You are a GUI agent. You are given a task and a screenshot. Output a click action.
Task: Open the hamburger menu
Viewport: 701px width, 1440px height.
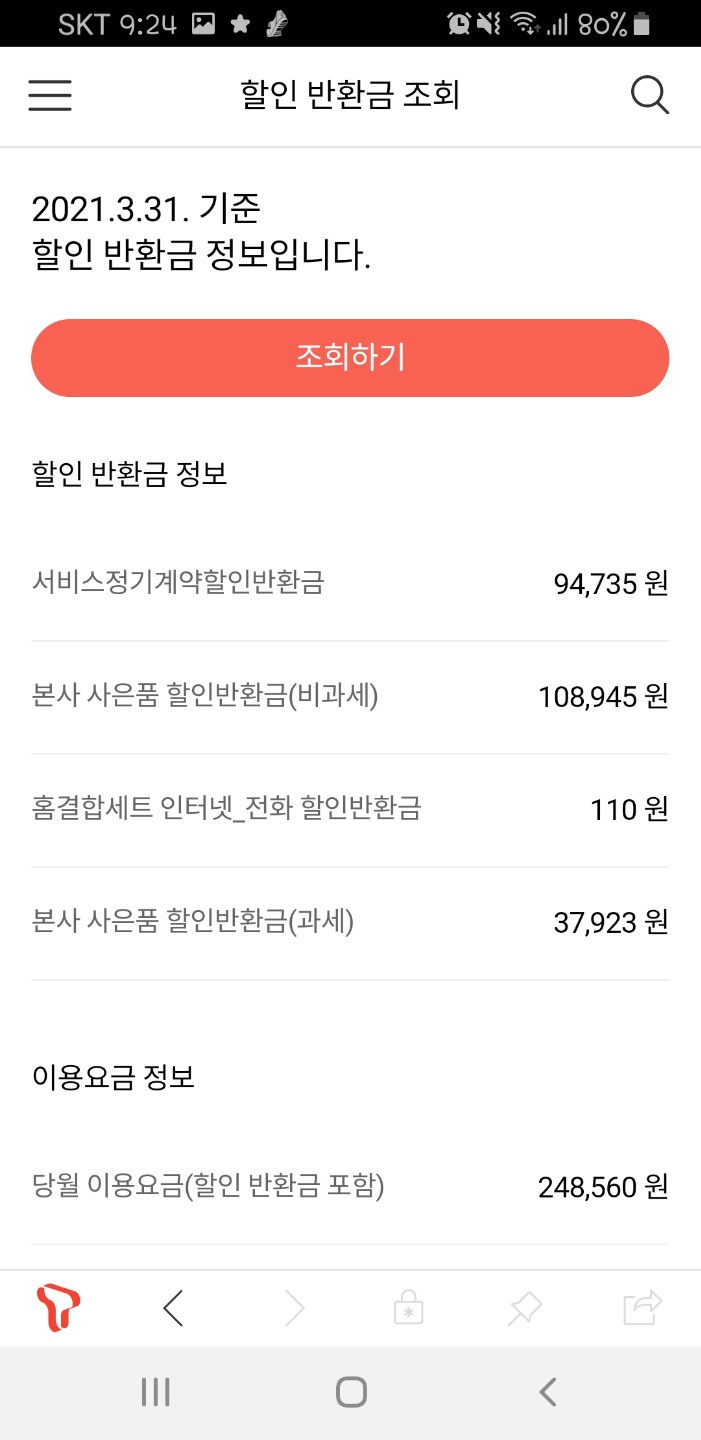[50, 96]
